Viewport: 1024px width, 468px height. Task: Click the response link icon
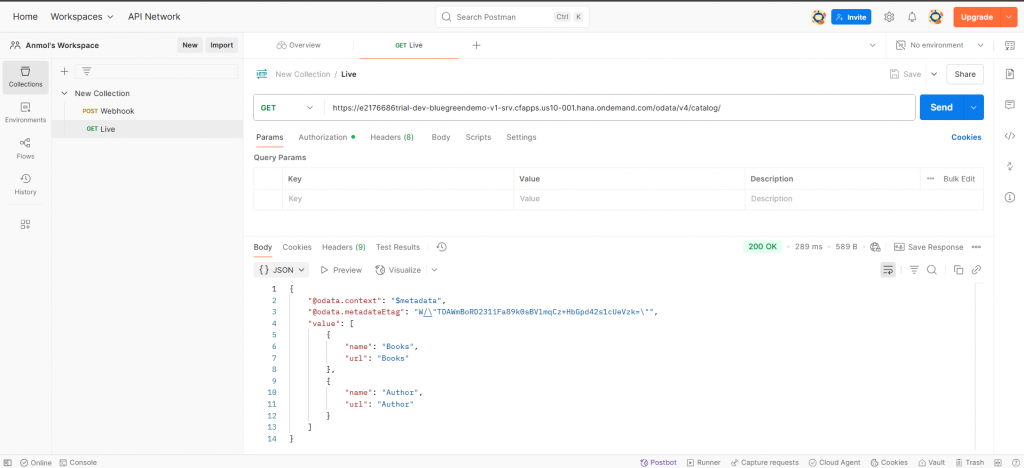[976, 270]
